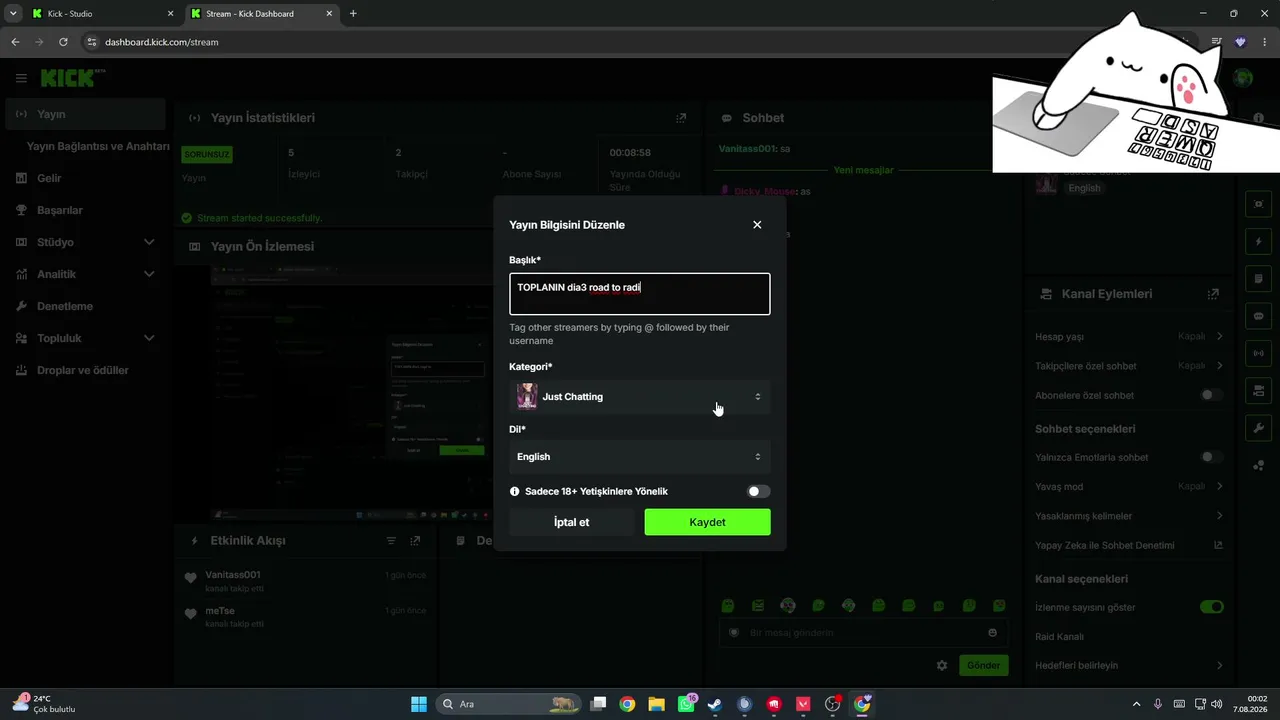
Task: Pop out the Yayın İstatistikleri panel
Action: (681, 118)
